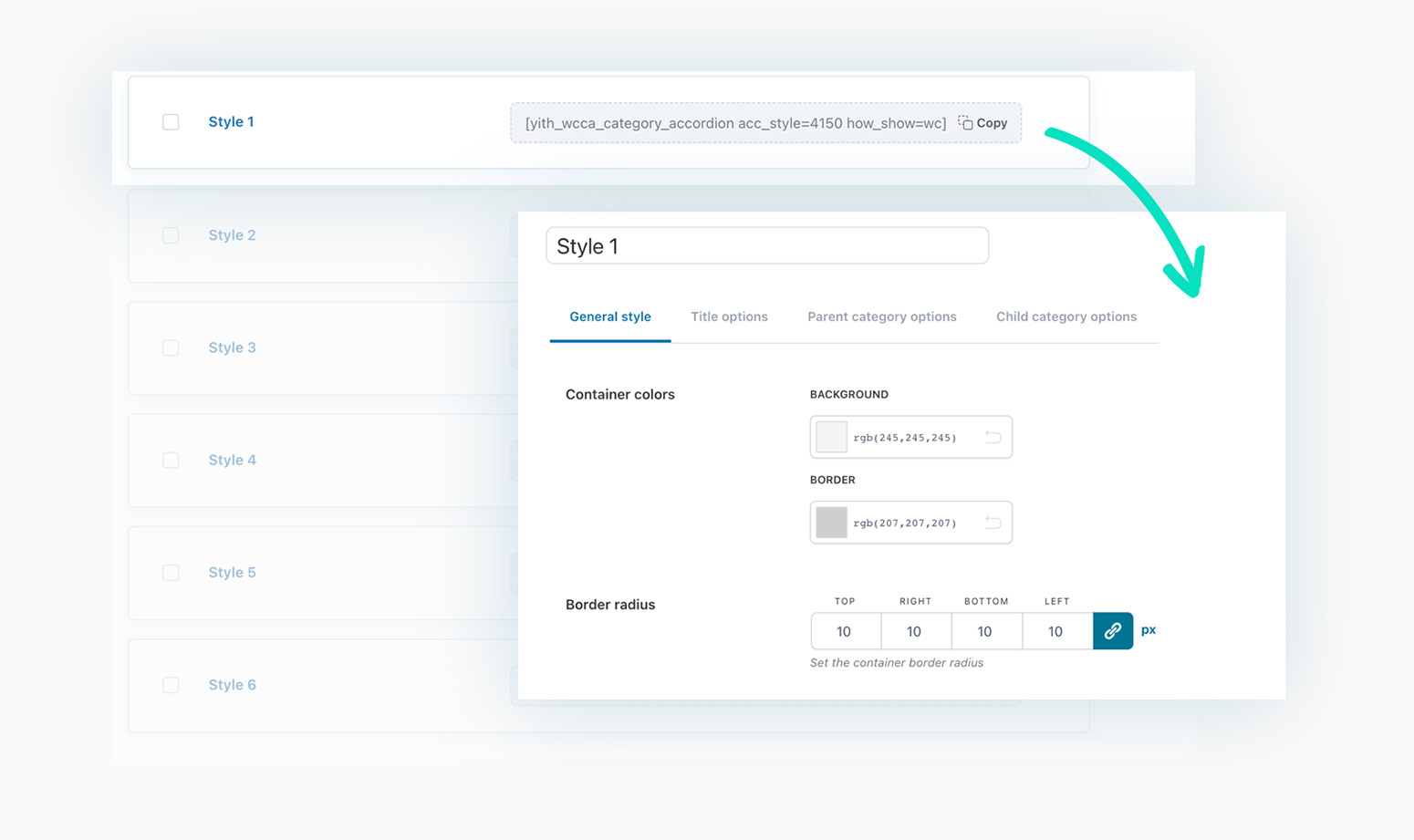Viewport: 1414px width, 840px height.
Task: Reset the border color with the undo icon
Action: [993, 523]
